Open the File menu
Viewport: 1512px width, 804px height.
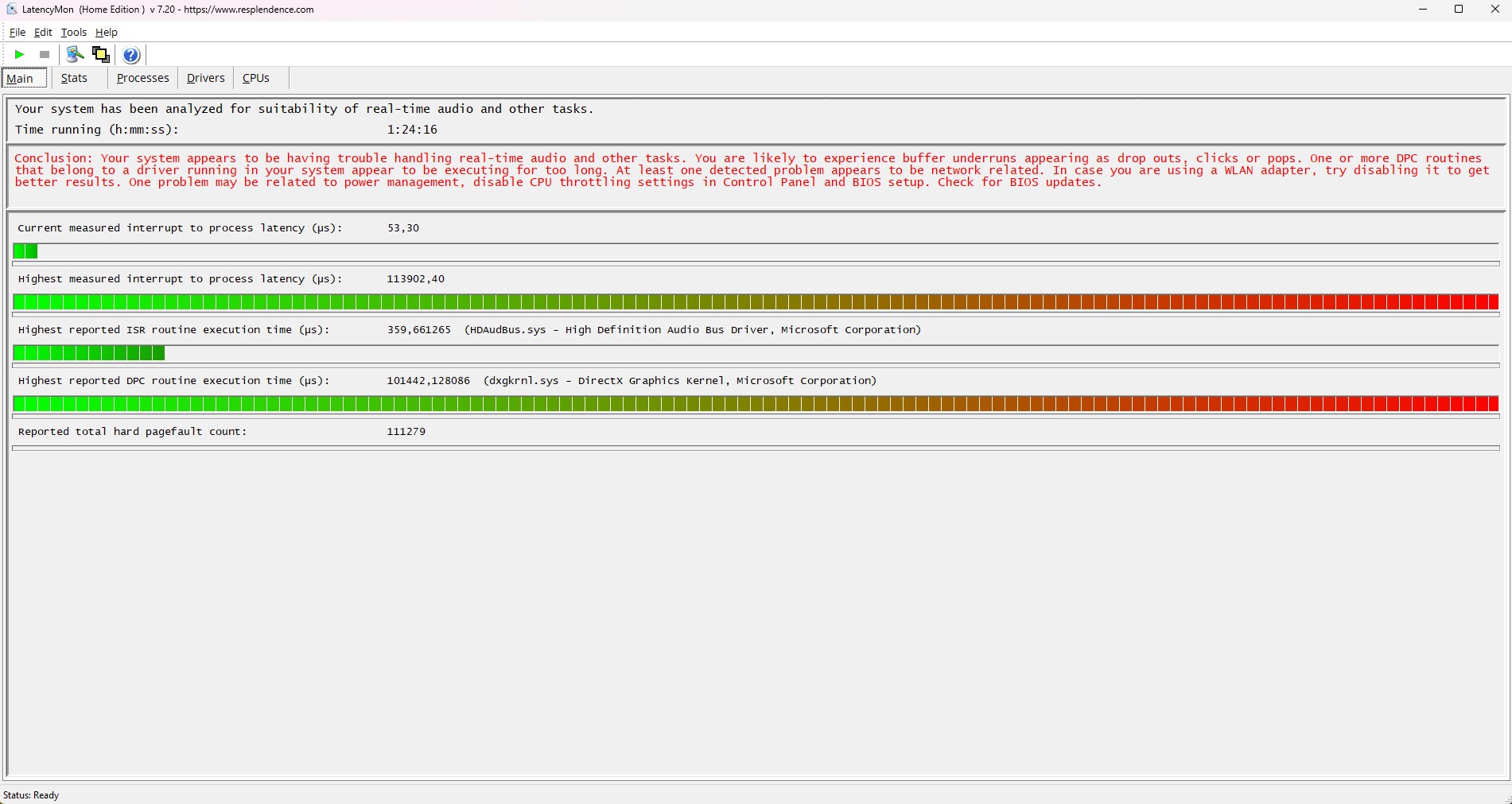click(x=17, y=33)
